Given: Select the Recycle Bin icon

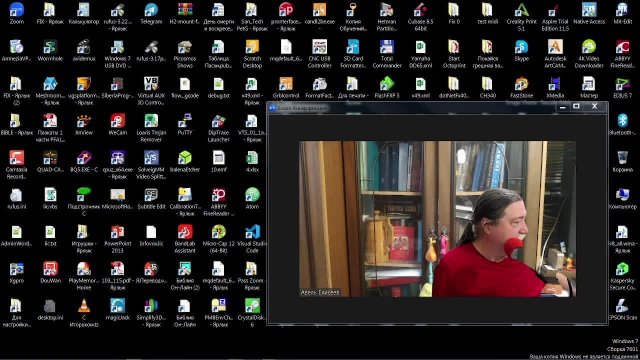Looking at the screenshot, I should click(x=622, y=161).
